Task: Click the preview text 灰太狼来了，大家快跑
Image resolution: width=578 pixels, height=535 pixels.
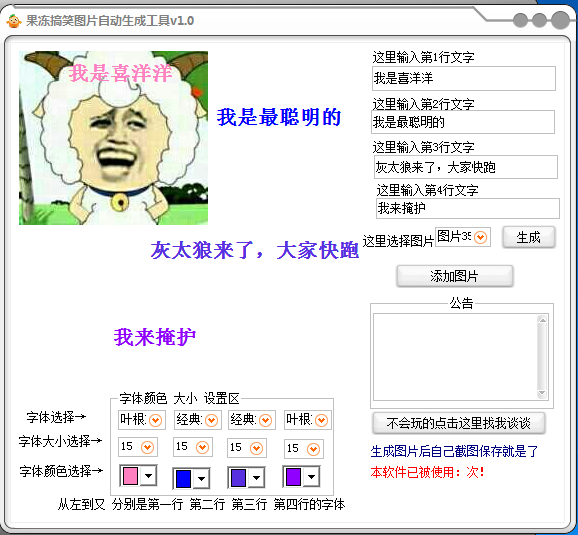Action: [x=255, y=250]
